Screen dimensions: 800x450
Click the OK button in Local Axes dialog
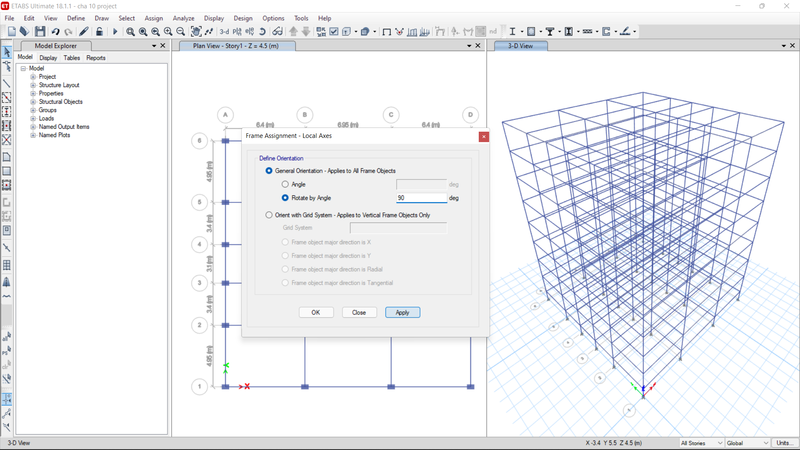(316, 312)
